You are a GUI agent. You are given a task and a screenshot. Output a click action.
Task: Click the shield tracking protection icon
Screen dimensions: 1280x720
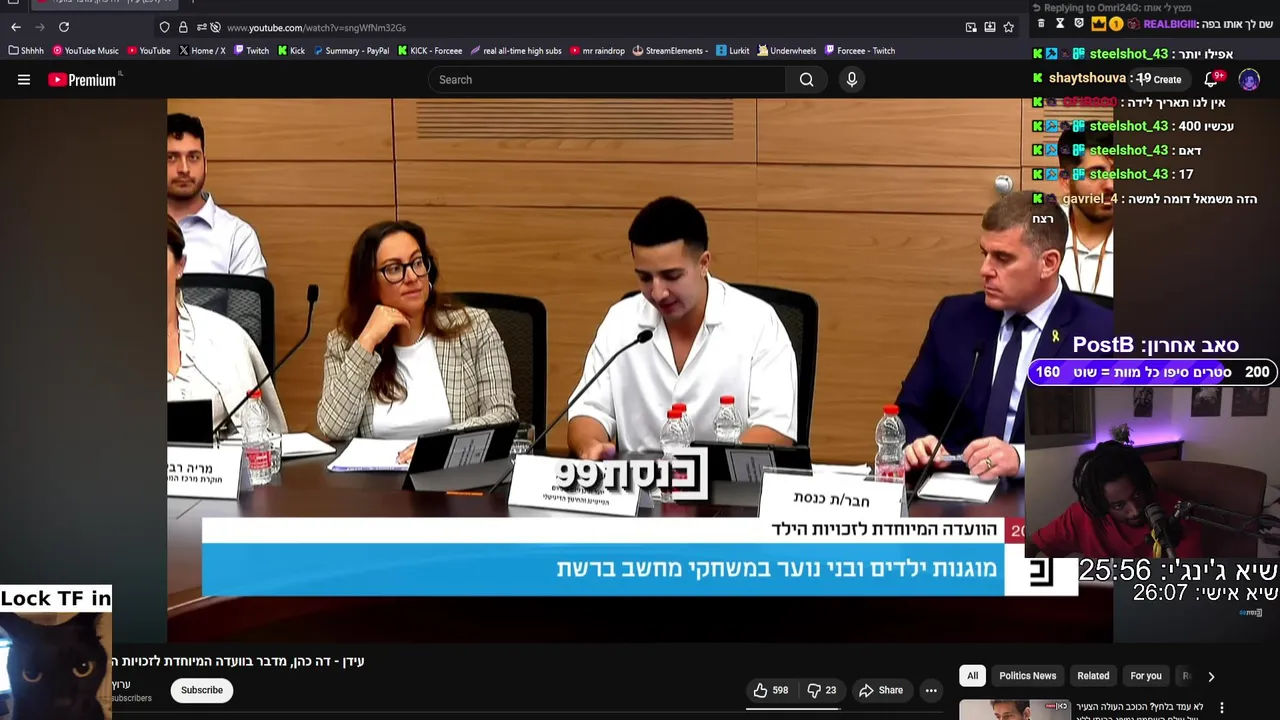coord(165,27)
